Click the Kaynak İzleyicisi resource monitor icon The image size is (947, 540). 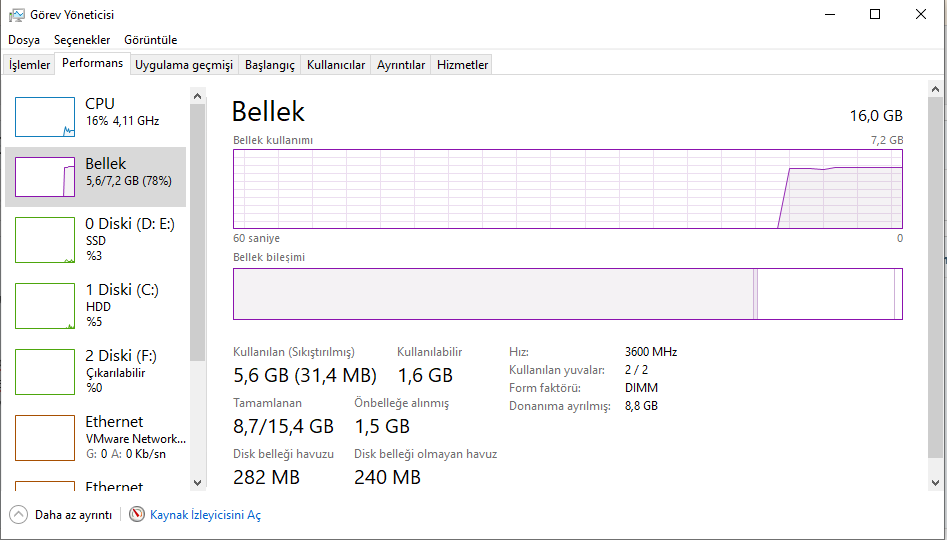[138, 515]
